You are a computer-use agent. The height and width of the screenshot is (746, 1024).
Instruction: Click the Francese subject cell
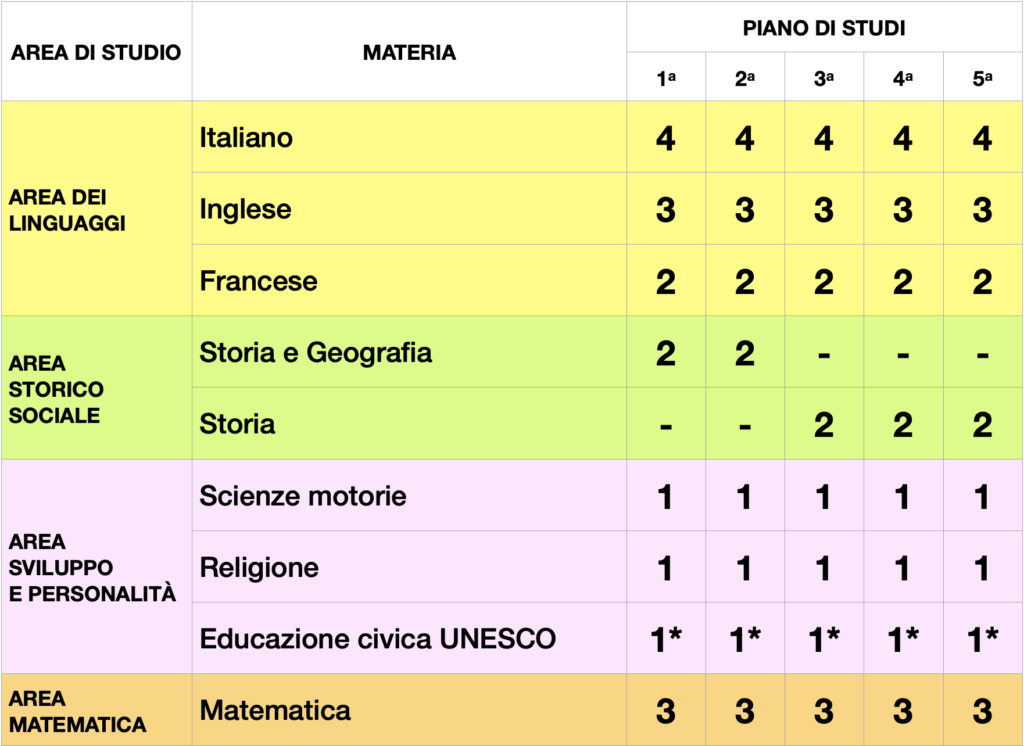pyautogui.click(x=409, y=280)
